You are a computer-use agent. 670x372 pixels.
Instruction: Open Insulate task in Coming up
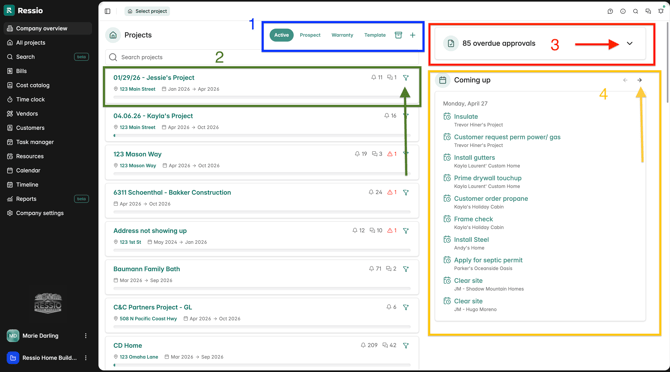click(466, 117)
